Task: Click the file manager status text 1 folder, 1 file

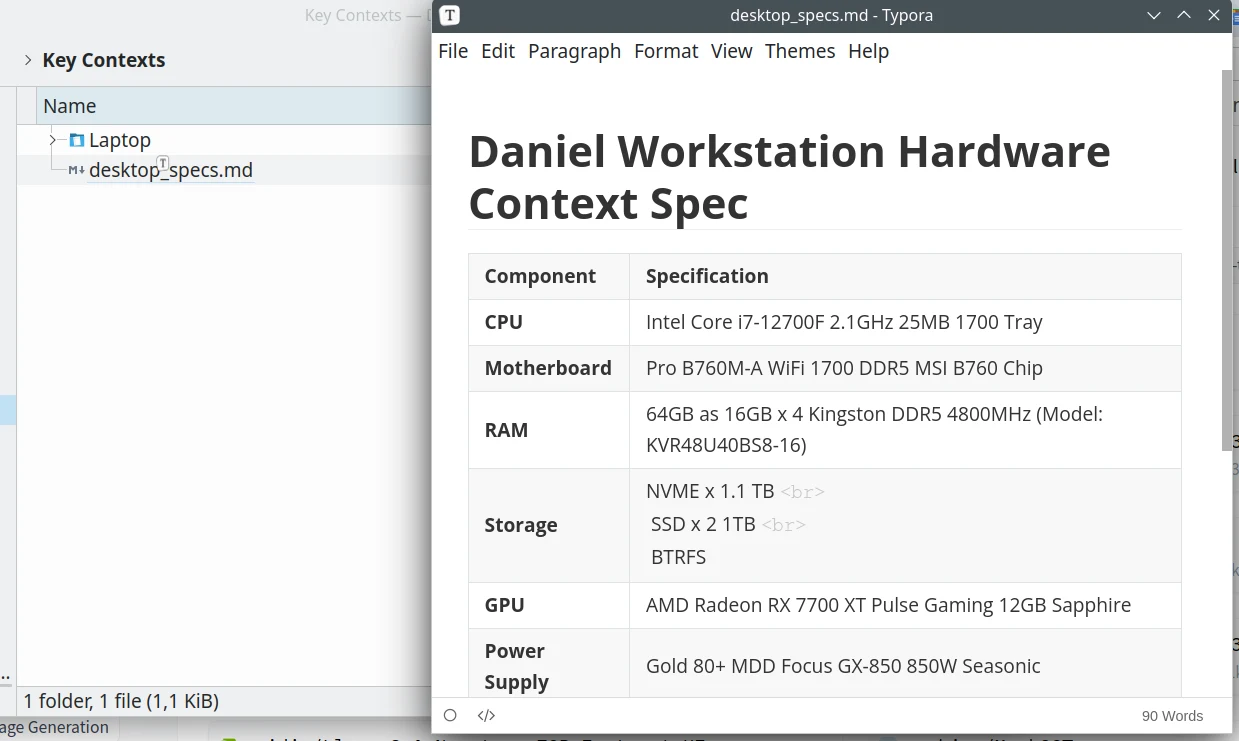Action: tap(121, 702)
